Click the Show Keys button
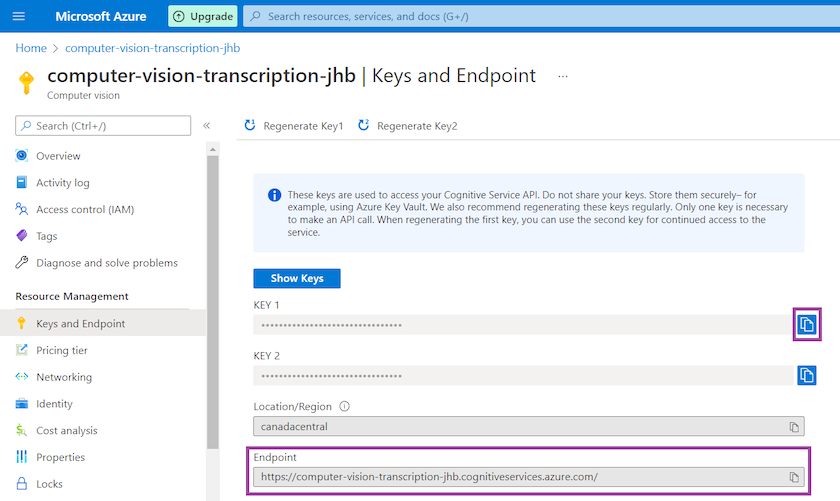 297,278
